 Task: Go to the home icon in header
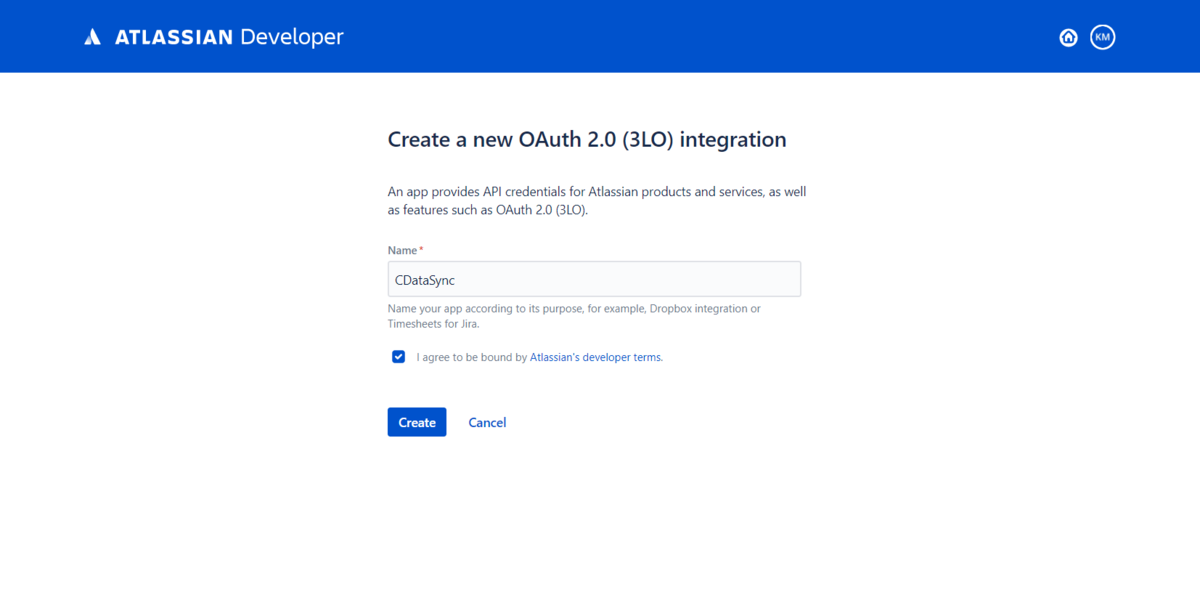tap(1068, 37)
